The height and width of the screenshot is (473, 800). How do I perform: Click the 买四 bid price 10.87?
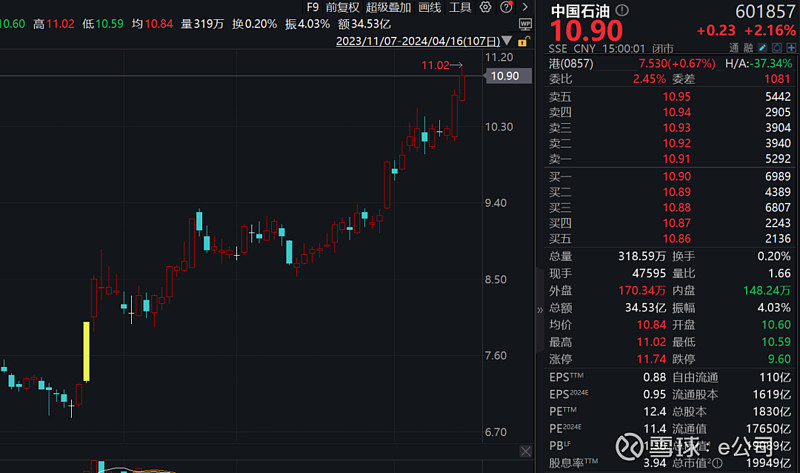677,223
